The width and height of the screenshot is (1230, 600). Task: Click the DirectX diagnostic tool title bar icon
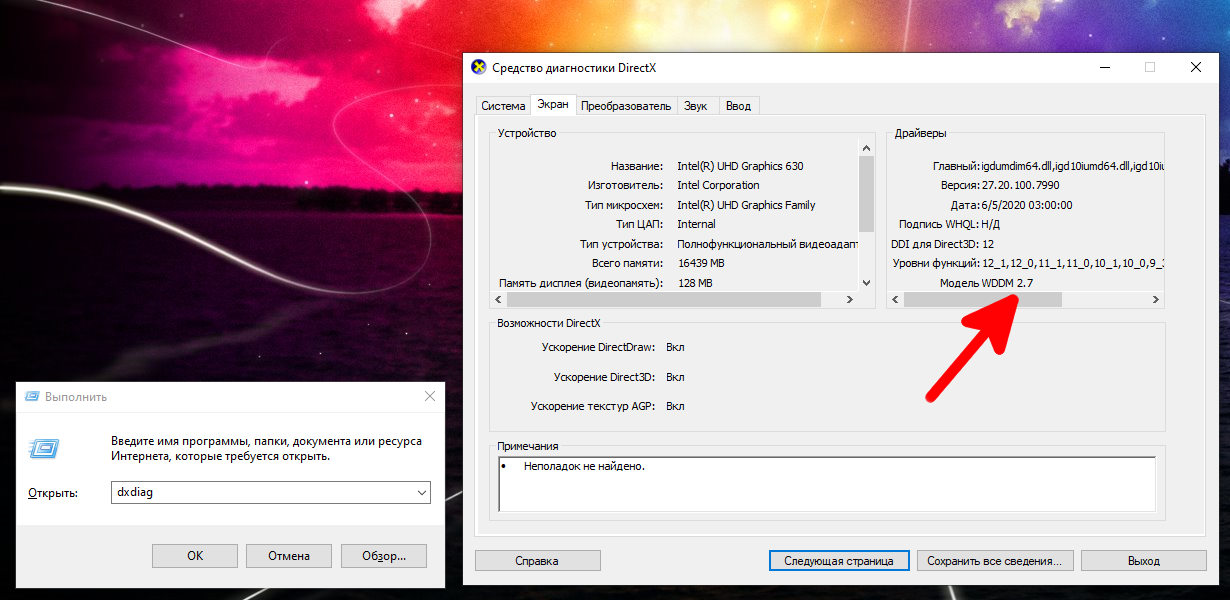[479, 67]
